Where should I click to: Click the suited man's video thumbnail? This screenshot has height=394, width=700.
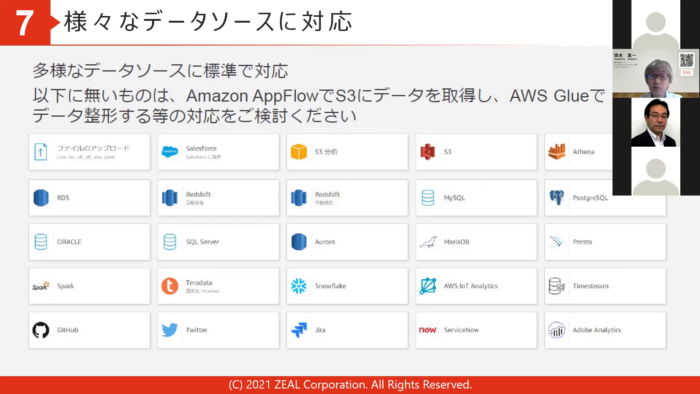pos(655,122)
